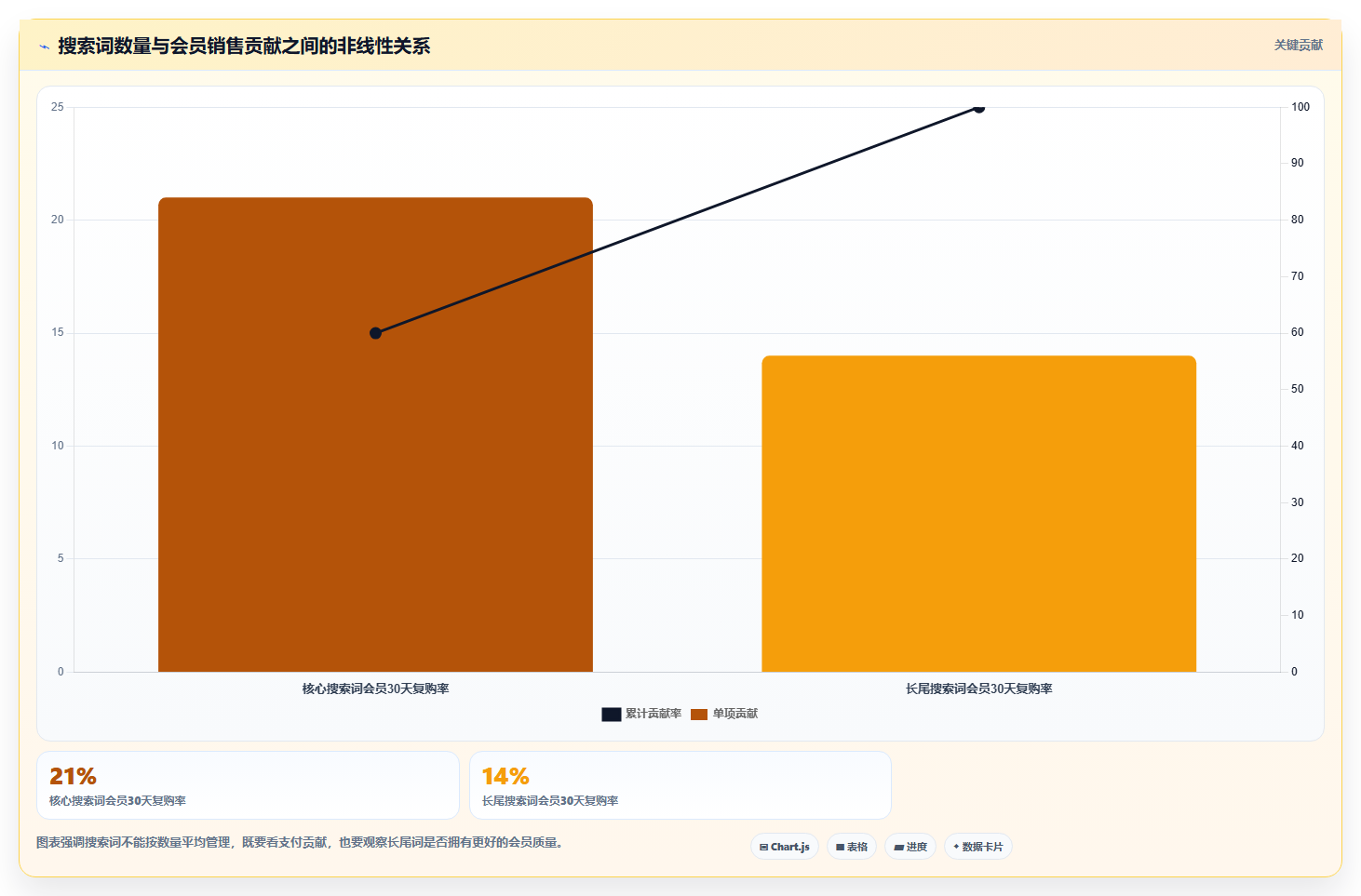The height and width of the screenshot is (896, 1361).
Task: Click the 14% data card
Action: [680, 785]
